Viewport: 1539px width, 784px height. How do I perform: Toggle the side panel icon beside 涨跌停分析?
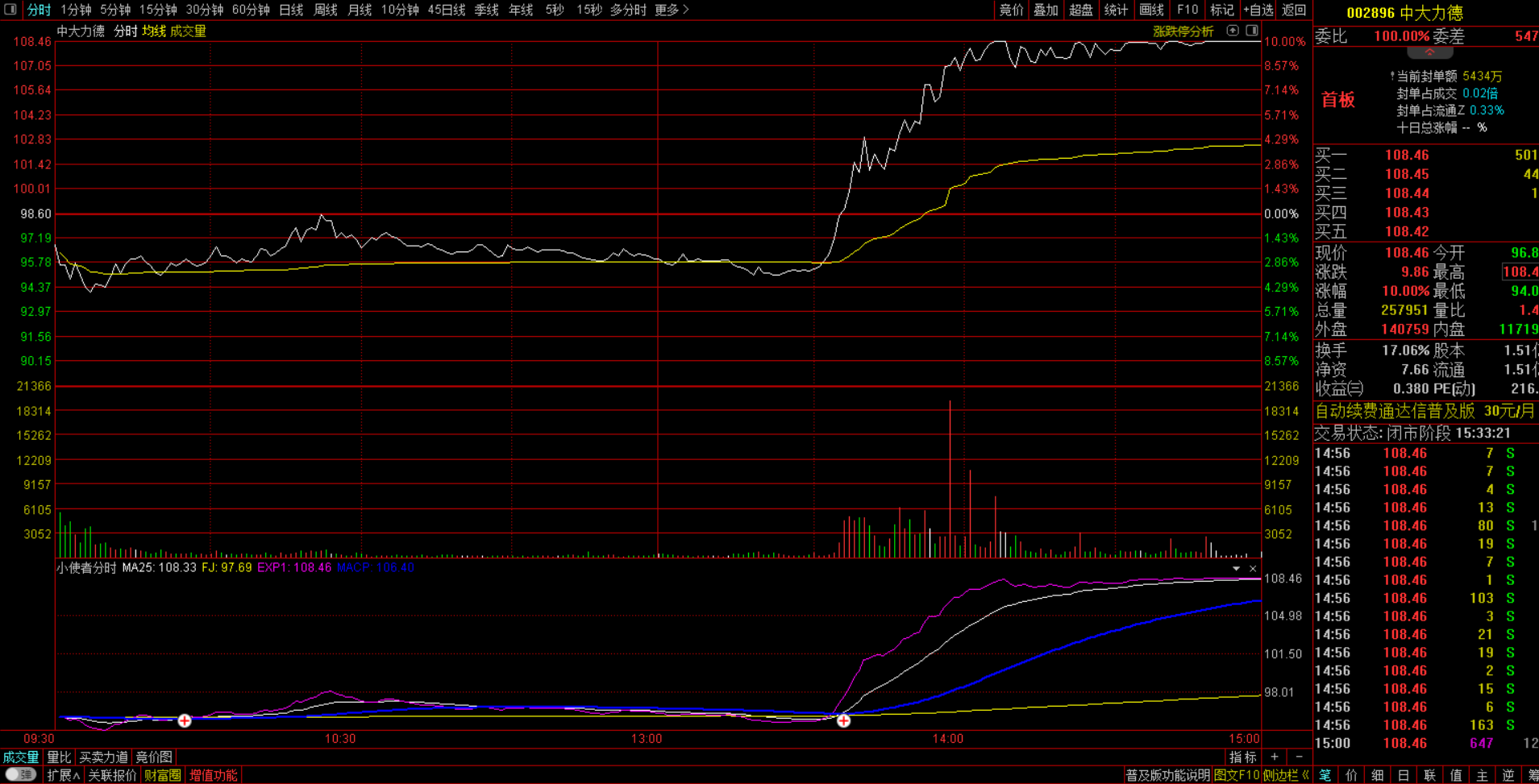click(1252, 31)
